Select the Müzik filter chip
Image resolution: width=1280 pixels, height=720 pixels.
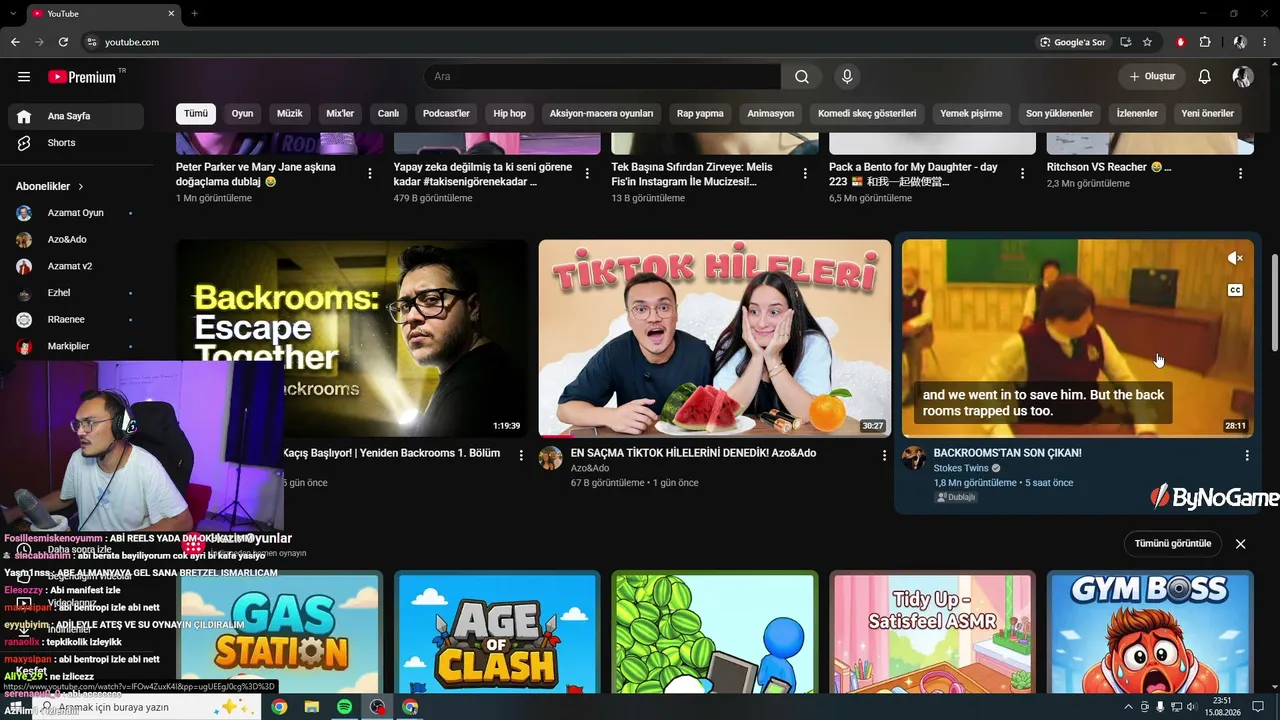[x=290, y=113]
